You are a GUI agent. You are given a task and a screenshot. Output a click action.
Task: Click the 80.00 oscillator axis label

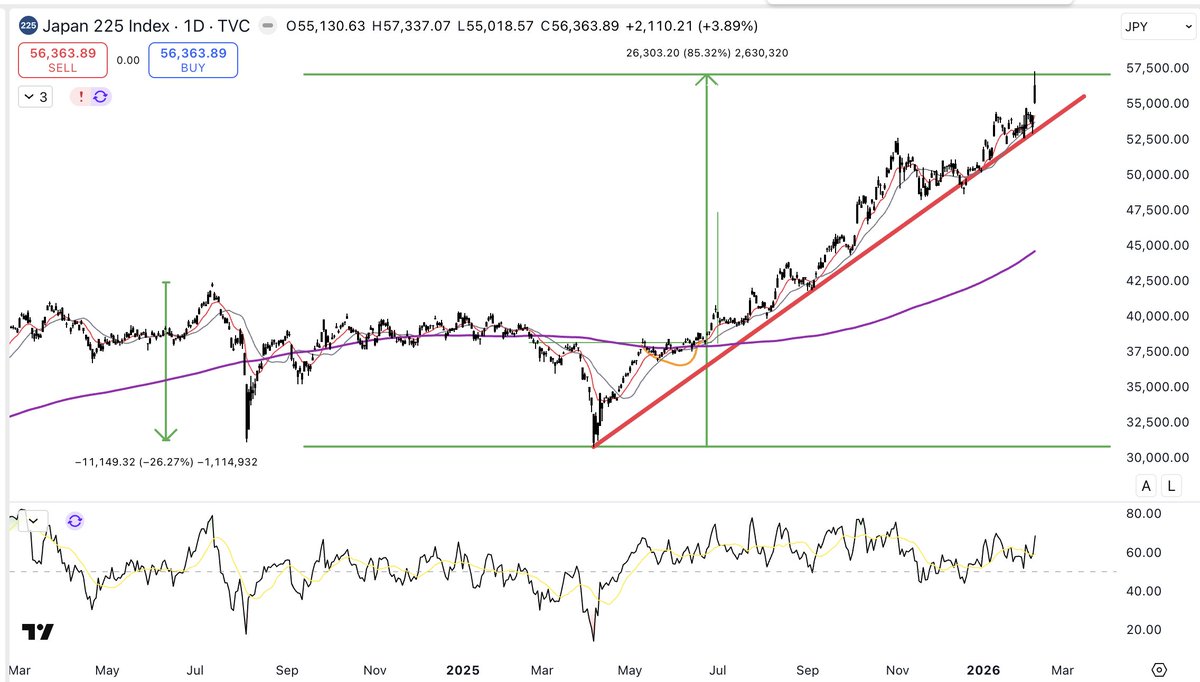click(x=1143, y=513)
